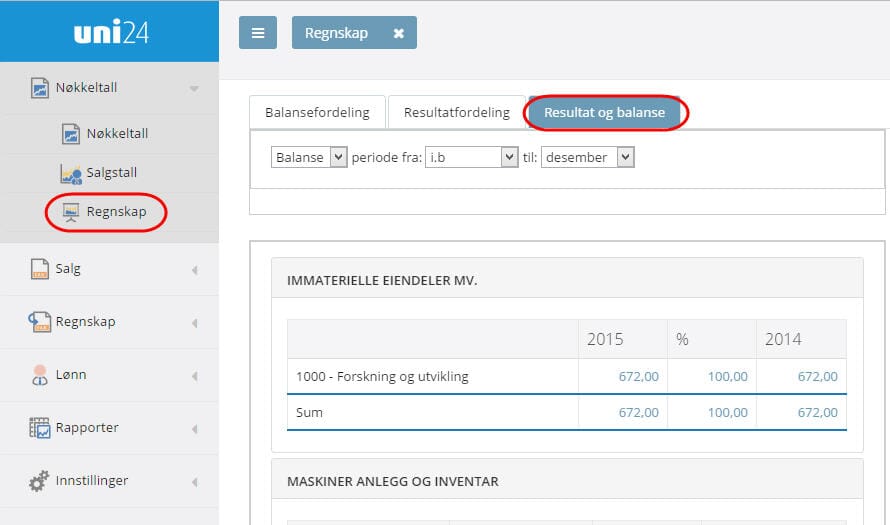
Task: Expand the Innstillinger section arrow
Action: coord(194,482)
